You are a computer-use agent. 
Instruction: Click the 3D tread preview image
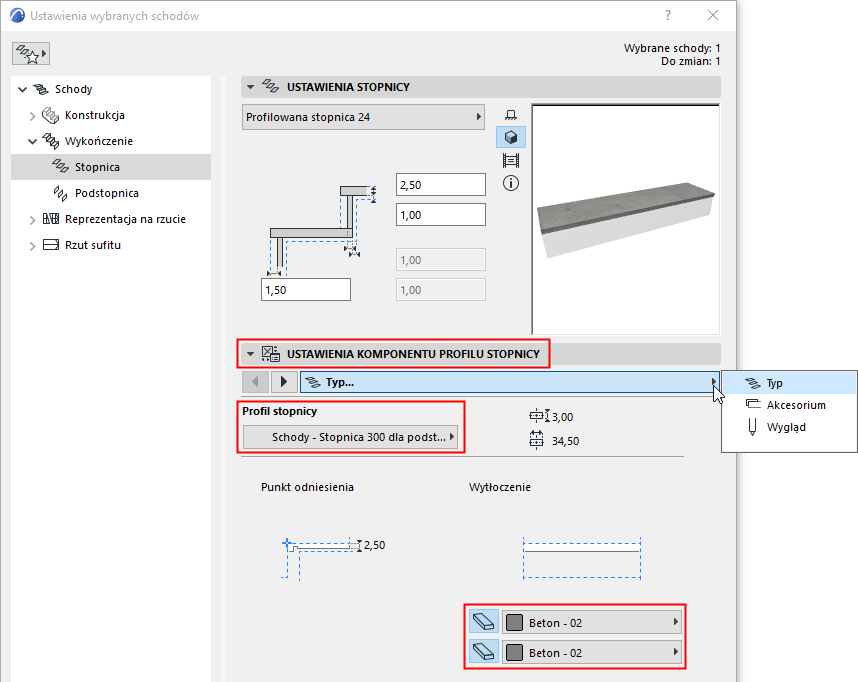(625, 219)
